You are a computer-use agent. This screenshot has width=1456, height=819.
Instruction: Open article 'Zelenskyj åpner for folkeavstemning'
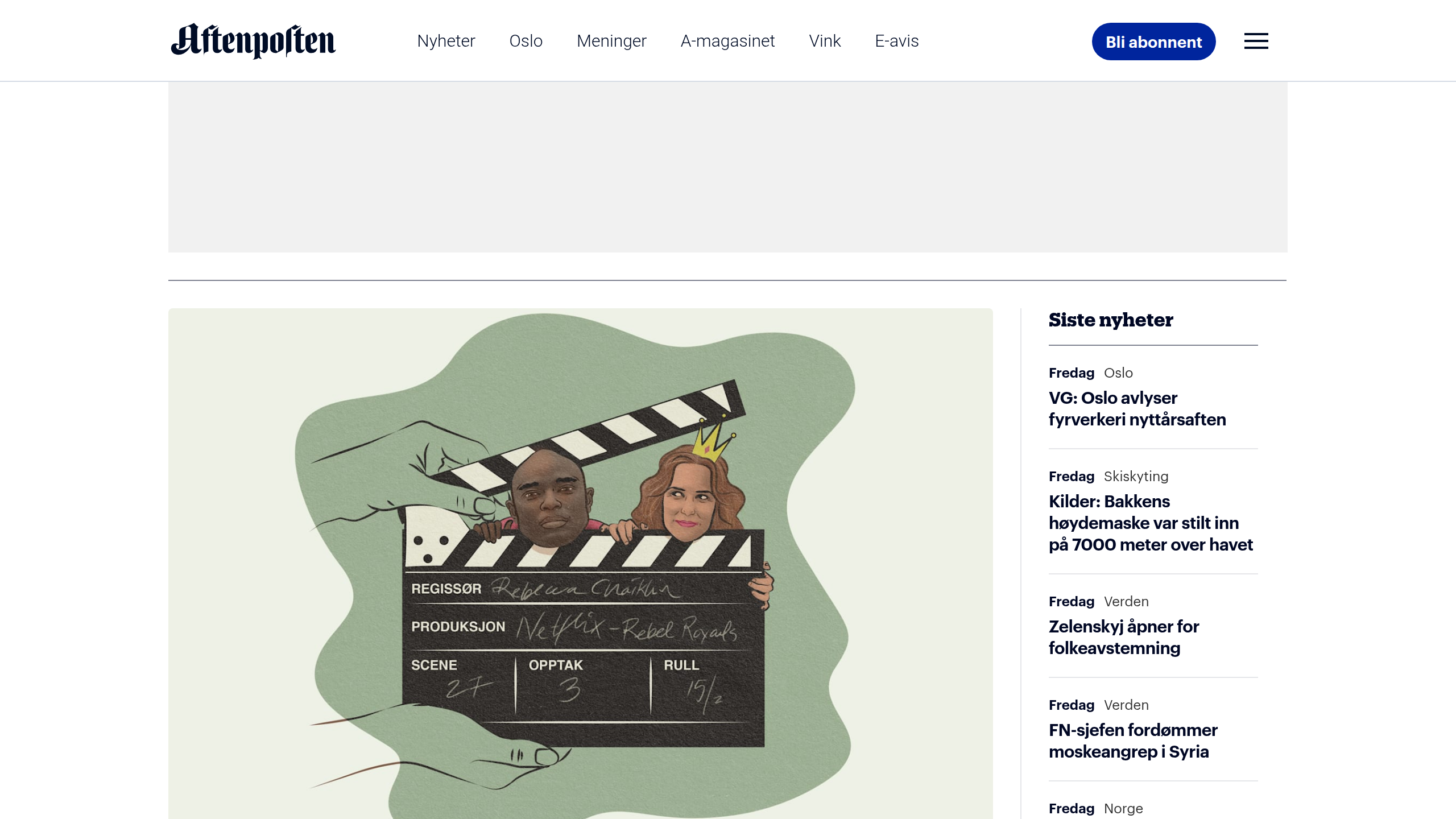[1123, 637]
